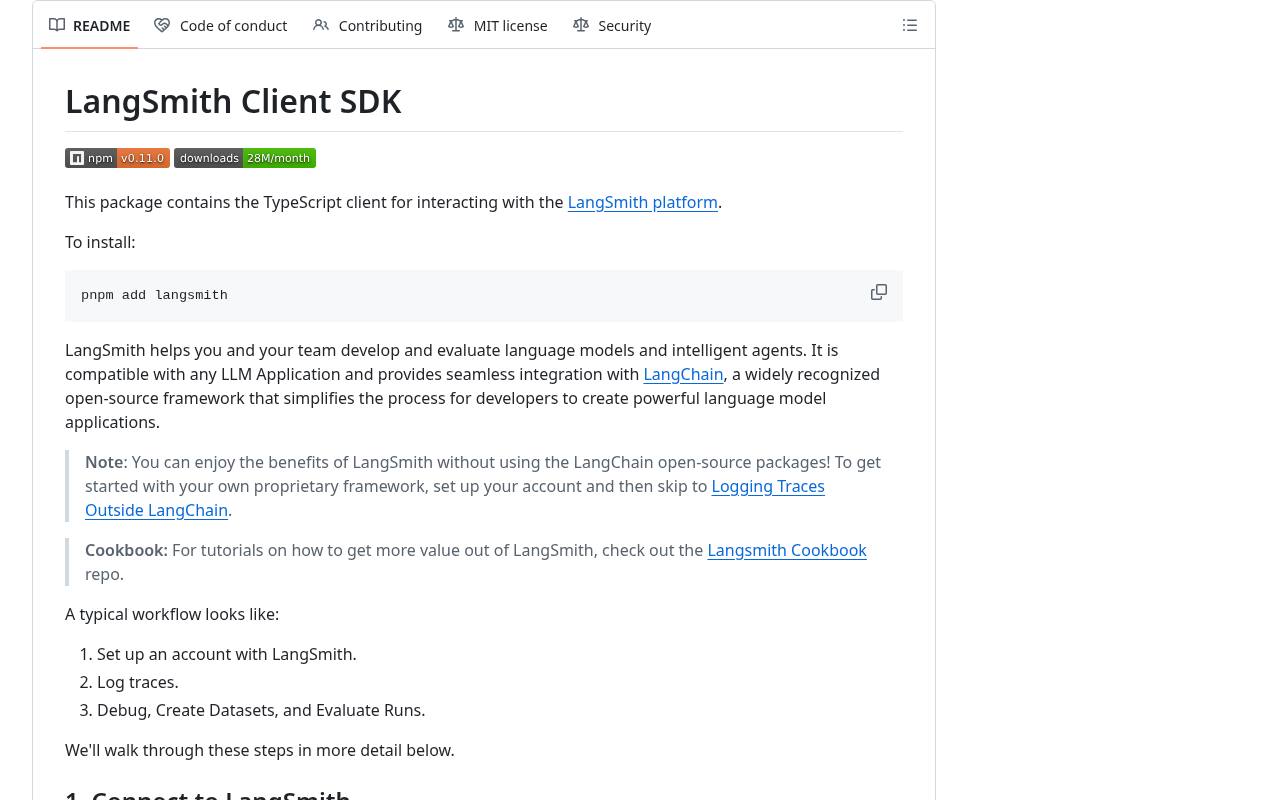Click the 'To install:' text
This screenshot has height=800, width=1280.
(x=100, y=242)
